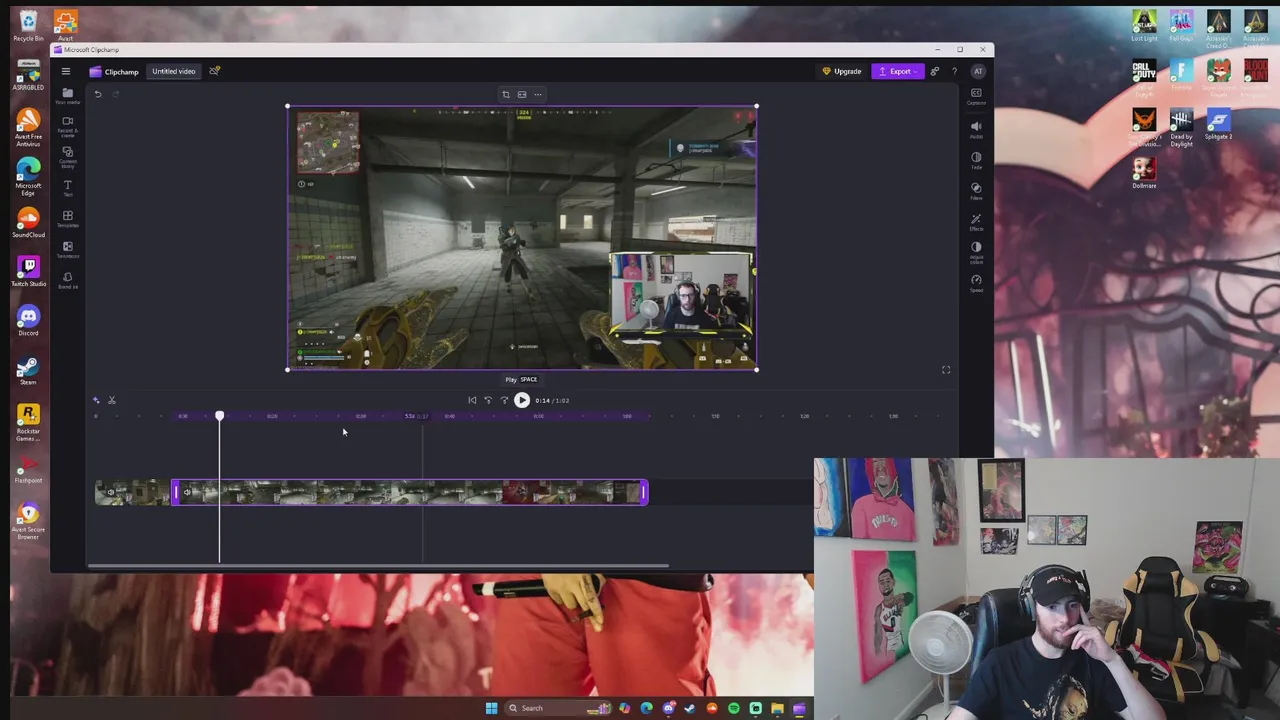
Task: Click the Upgrade button
Action: (x=842, y=71)
